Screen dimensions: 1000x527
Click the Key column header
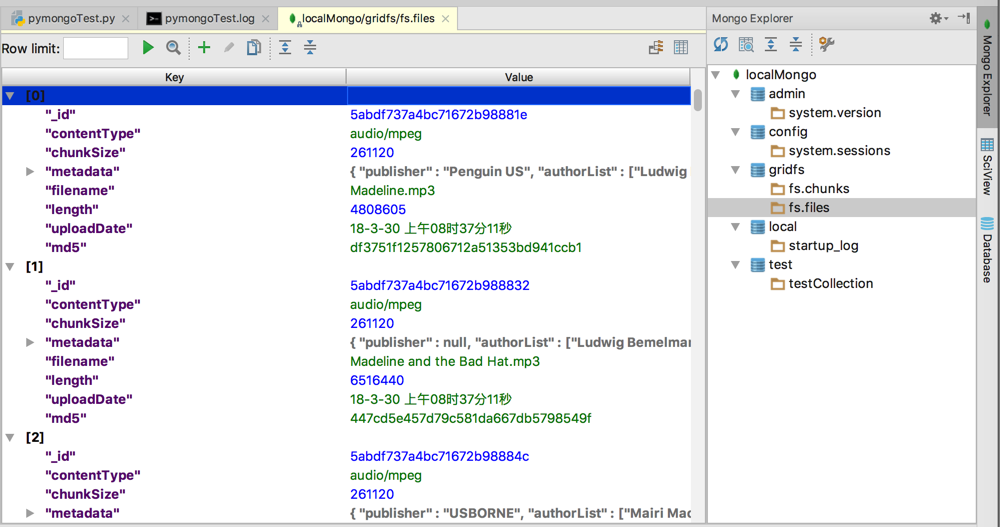click(x=174, y=77)
